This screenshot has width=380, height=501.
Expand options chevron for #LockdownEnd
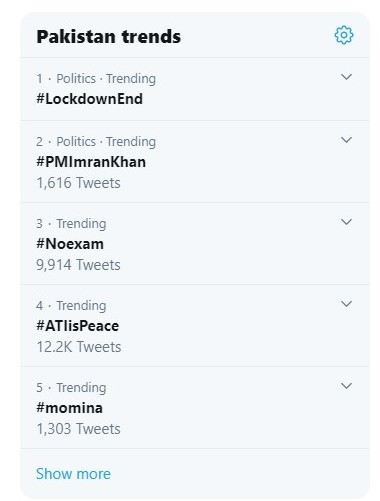pos(346,77)
